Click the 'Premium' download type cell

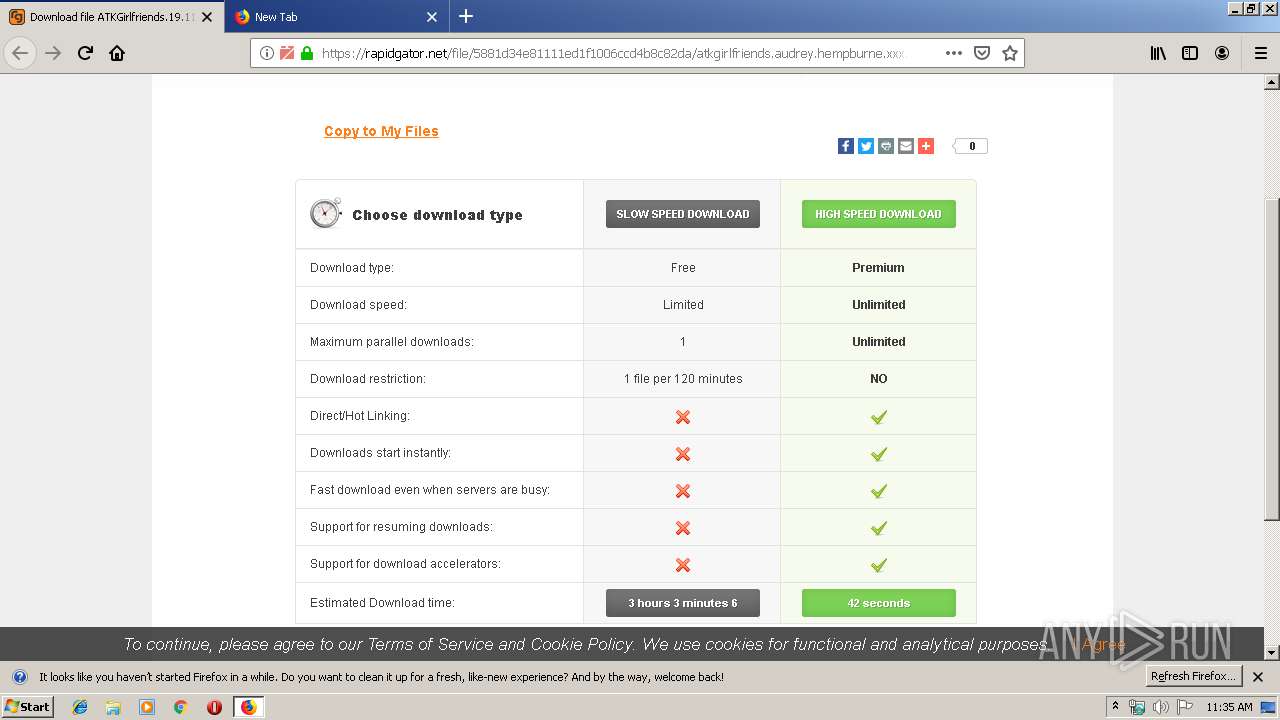tap(878, 268)
